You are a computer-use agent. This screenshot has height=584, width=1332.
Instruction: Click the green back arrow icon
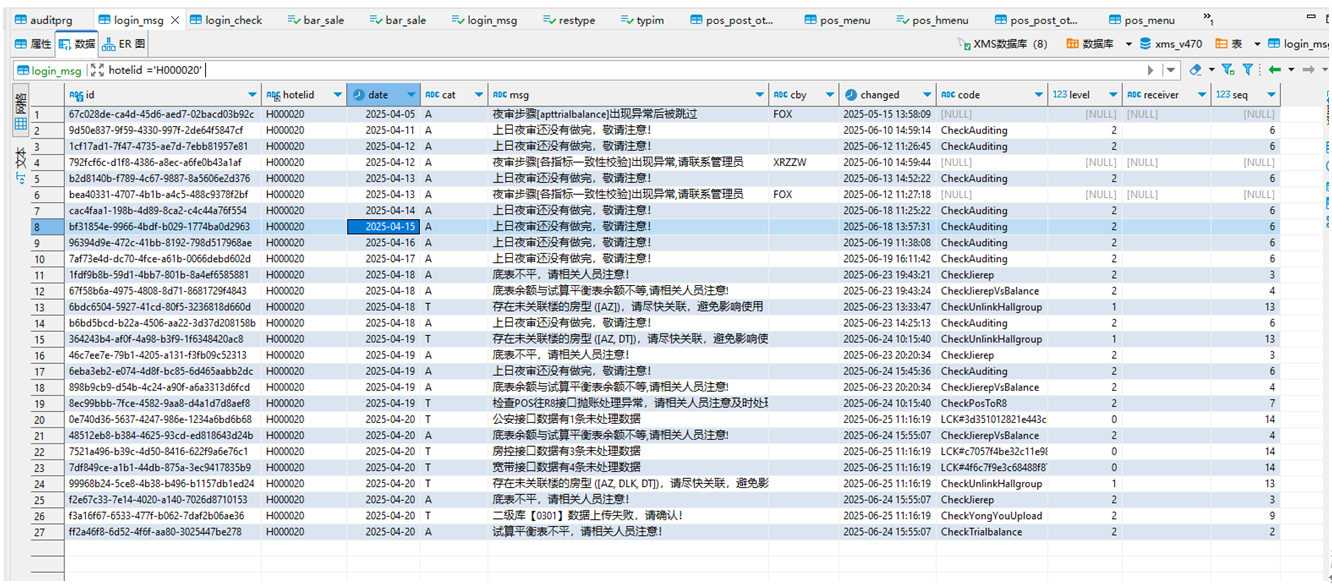click(1274, 70)
